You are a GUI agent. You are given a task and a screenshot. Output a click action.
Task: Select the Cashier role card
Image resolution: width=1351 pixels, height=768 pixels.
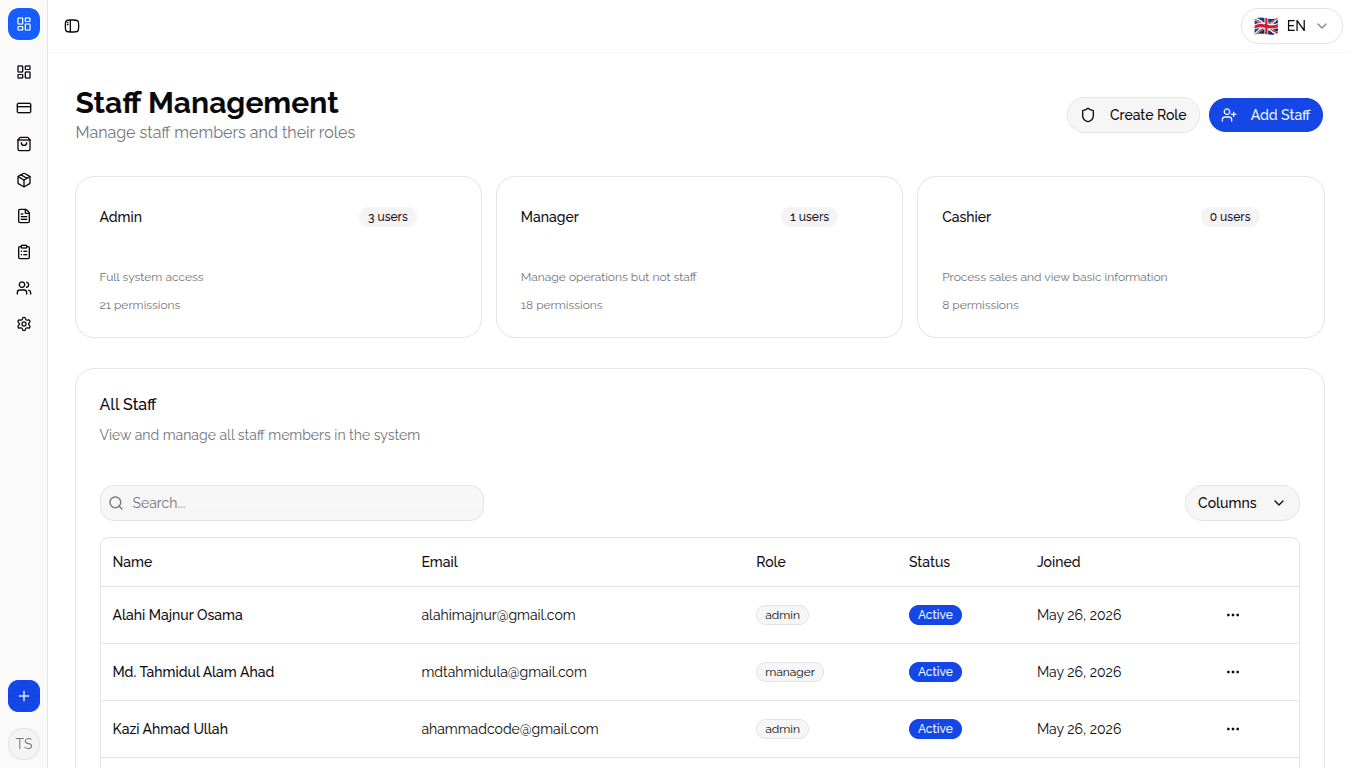pyautogui.click(x=1121, y=257)
